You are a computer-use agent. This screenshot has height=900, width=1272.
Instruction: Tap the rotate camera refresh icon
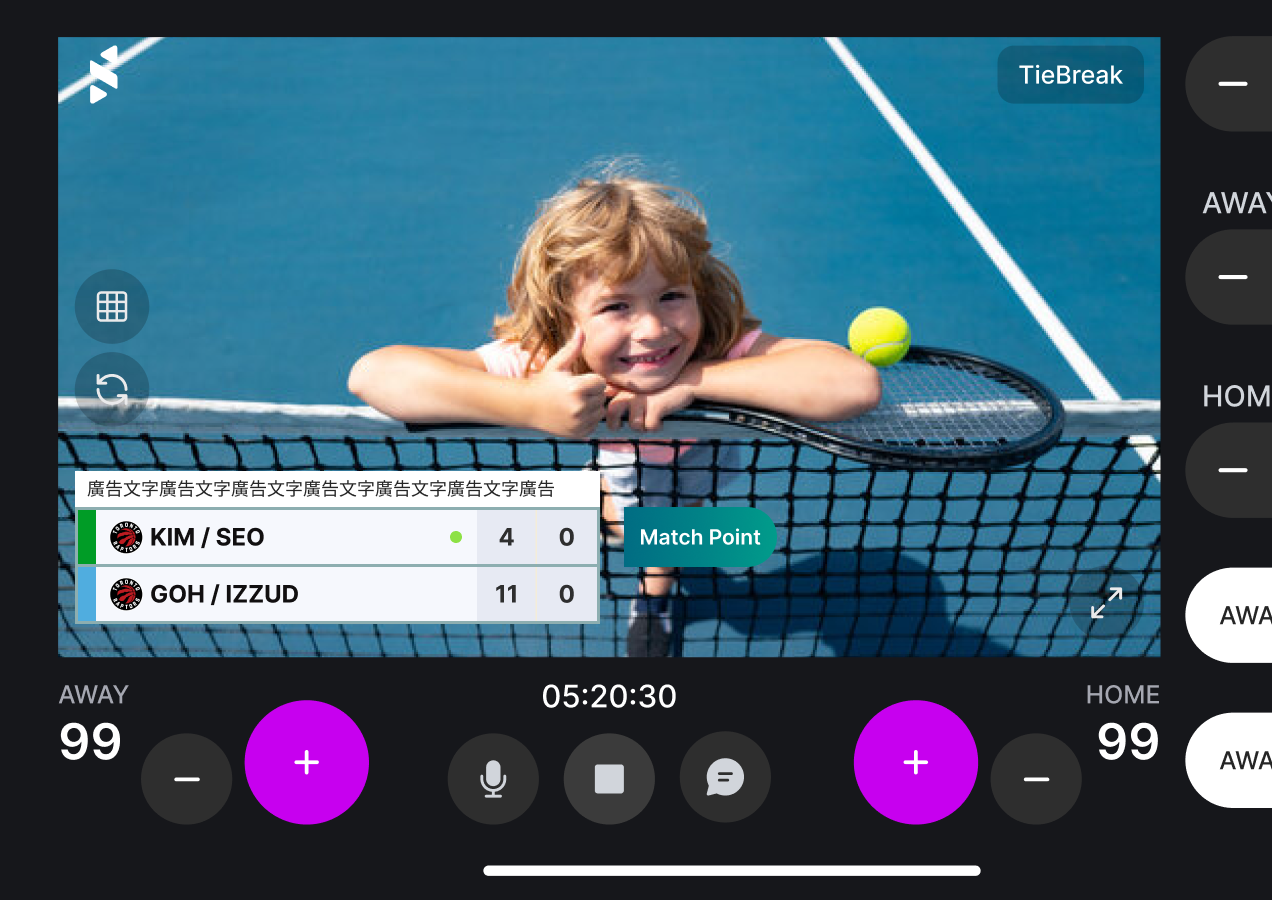tap(112, 389)
